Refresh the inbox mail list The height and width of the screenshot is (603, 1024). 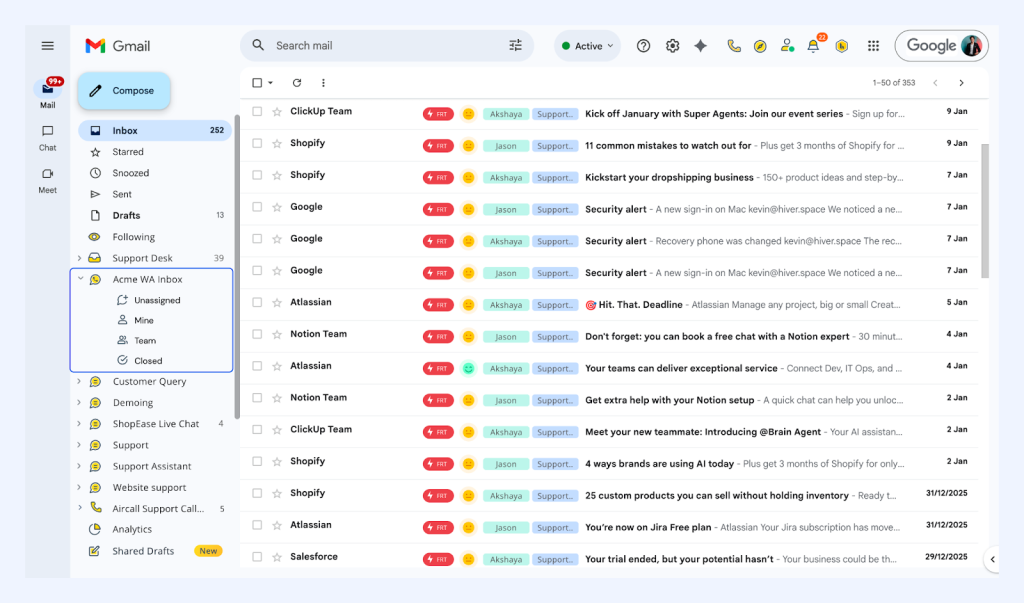click(296, 83)
